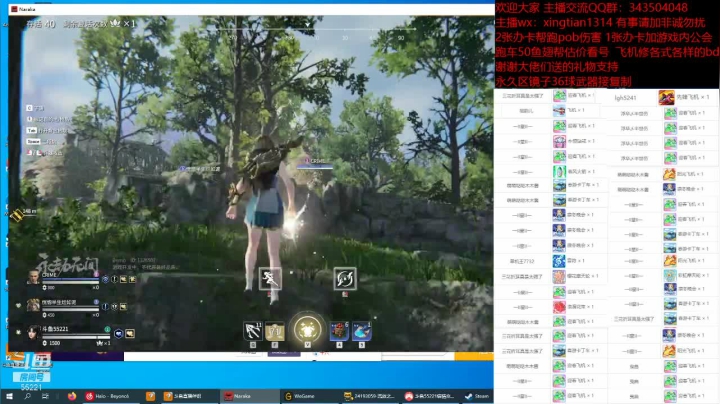Switch to Naraka taskbar item

[x=250, y=396]
